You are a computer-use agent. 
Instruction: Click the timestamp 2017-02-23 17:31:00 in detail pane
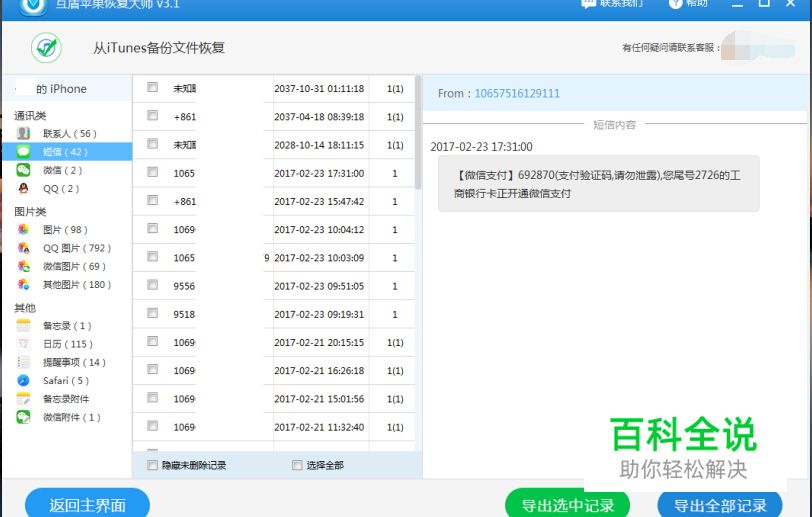point(482,147)
